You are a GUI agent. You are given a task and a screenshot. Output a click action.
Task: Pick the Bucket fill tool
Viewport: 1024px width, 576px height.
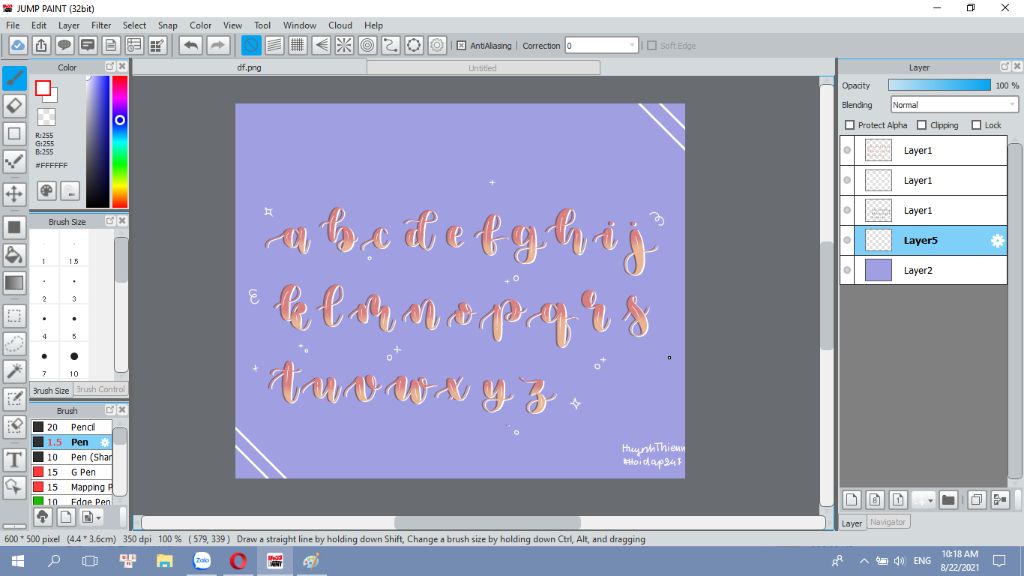(14, 255)
